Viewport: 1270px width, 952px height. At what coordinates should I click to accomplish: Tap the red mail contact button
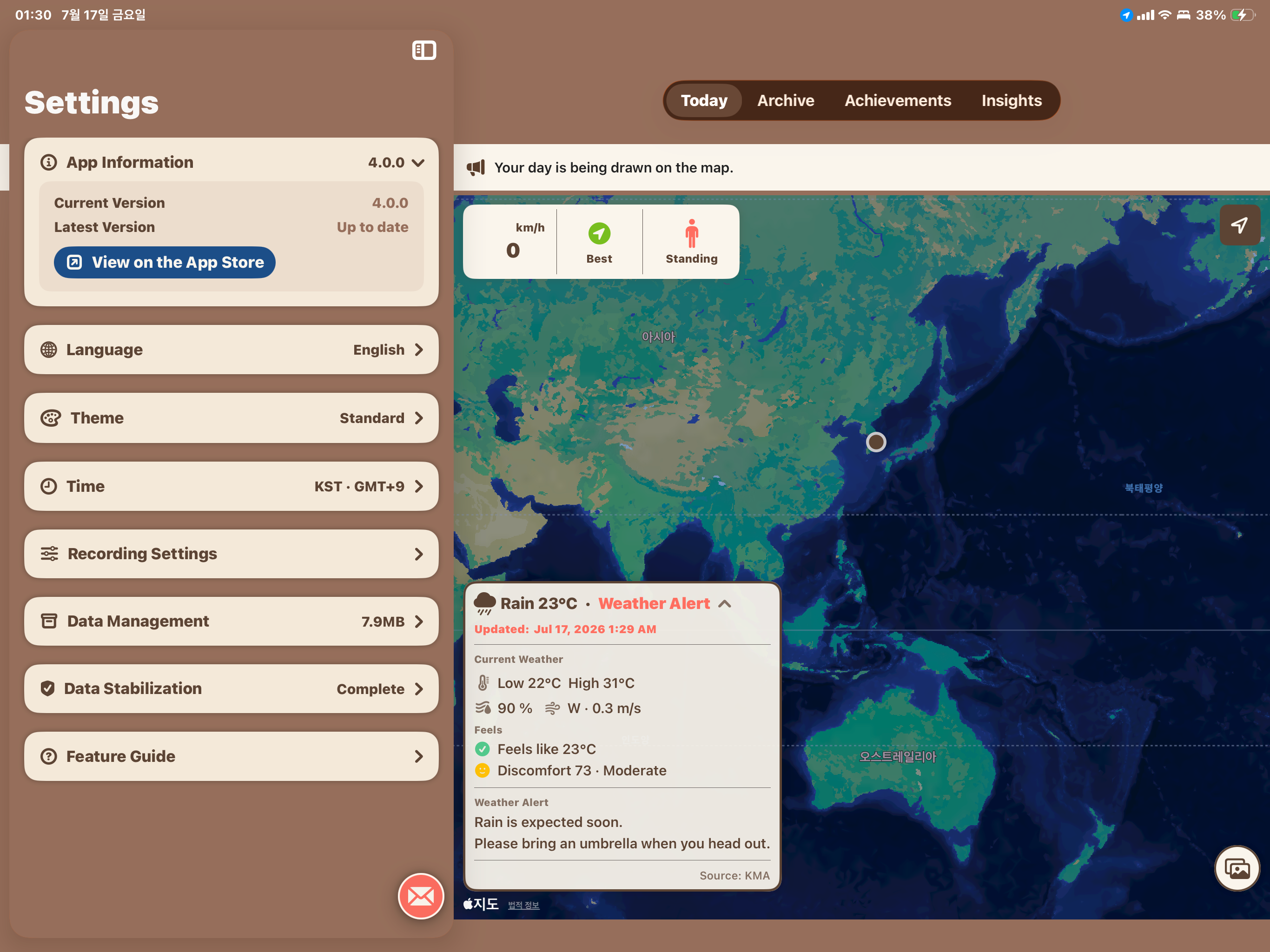tap(421, 896)
